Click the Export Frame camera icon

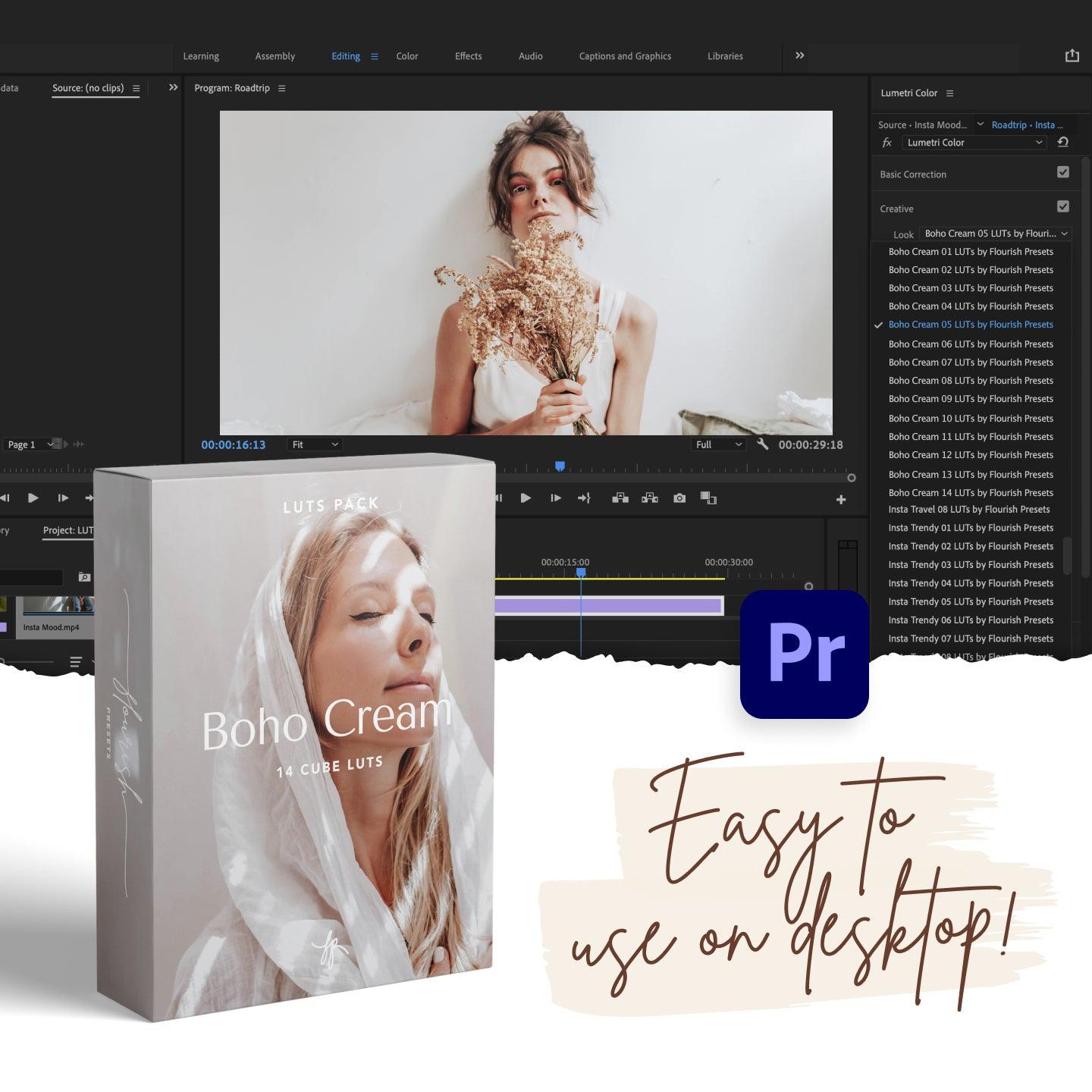pyautogui.click(x=679, y=498)
